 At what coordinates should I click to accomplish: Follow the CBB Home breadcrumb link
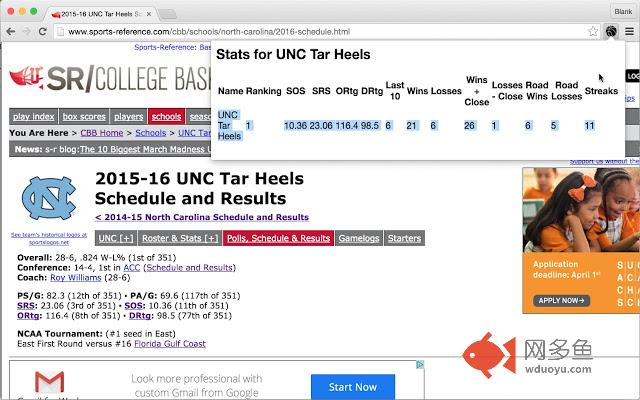pyautogui.click(x=102, y=133)
